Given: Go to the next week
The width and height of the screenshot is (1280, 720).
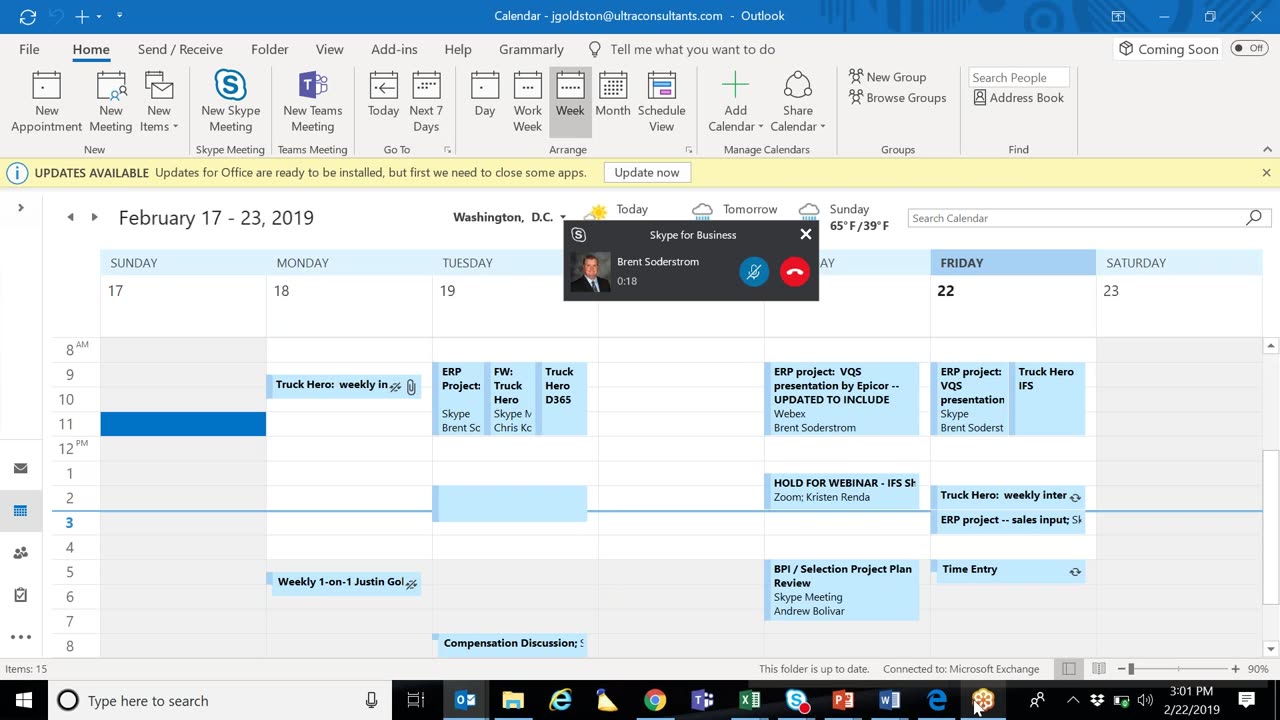Looking at the screenshot, I should pyautogui.click(x=94, y=217).
